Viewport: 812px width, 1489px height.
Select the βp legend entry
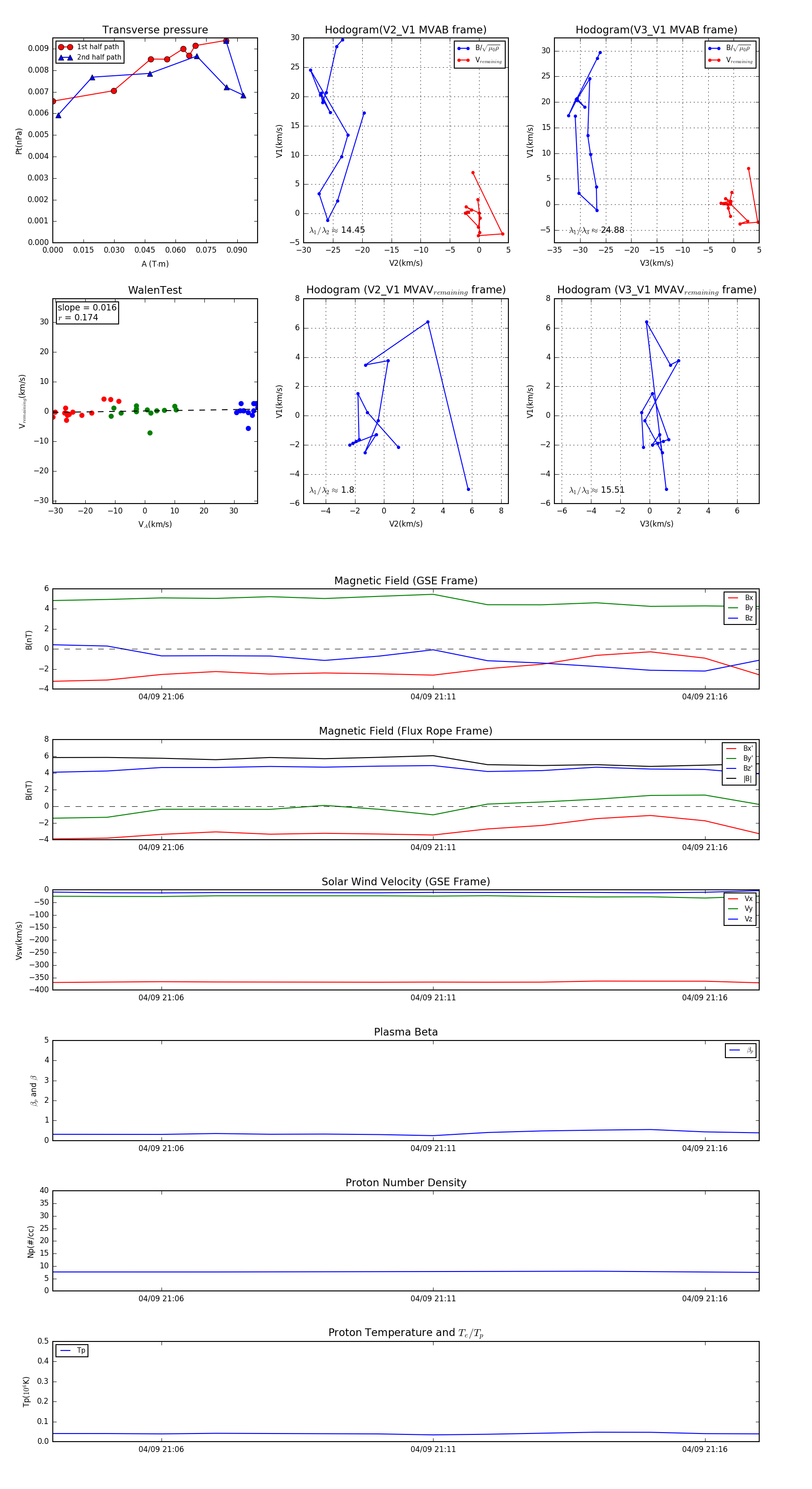pos(741,1050)
